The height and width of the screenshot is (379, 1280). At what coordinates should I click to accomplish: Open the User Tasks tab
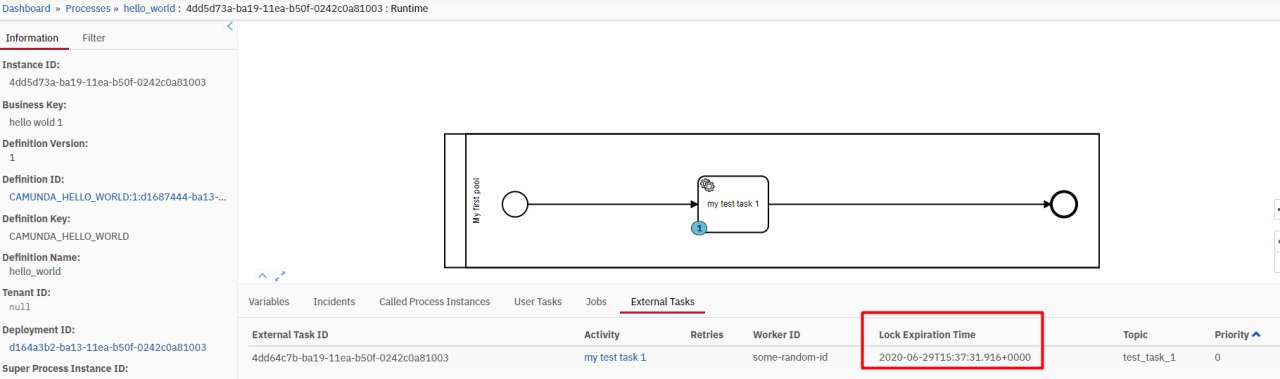click(x=538, y=301)
